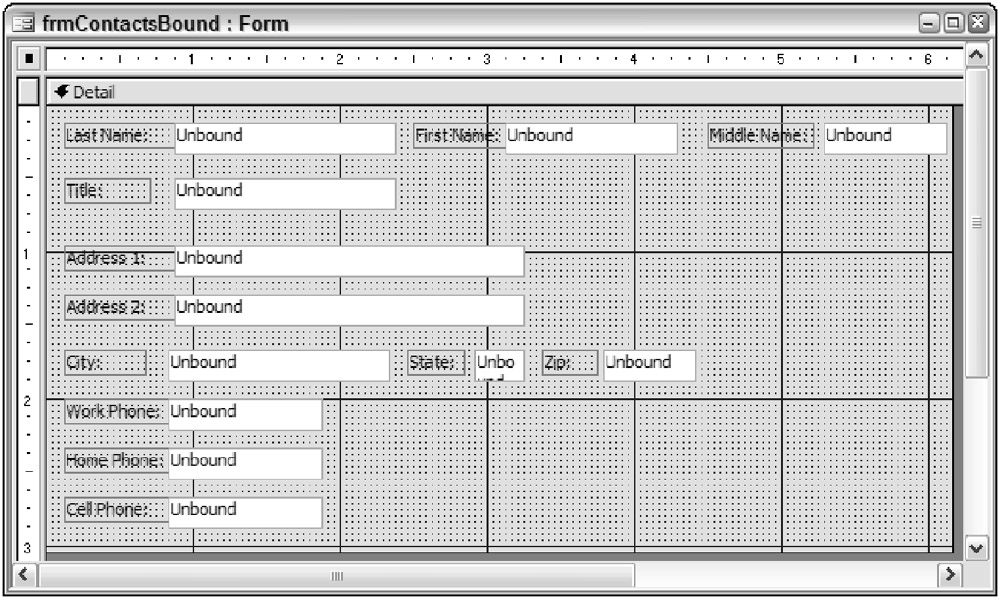Click the form selector box at the ruler corner
Screen dimensions: 1000x599
[28, 59]
